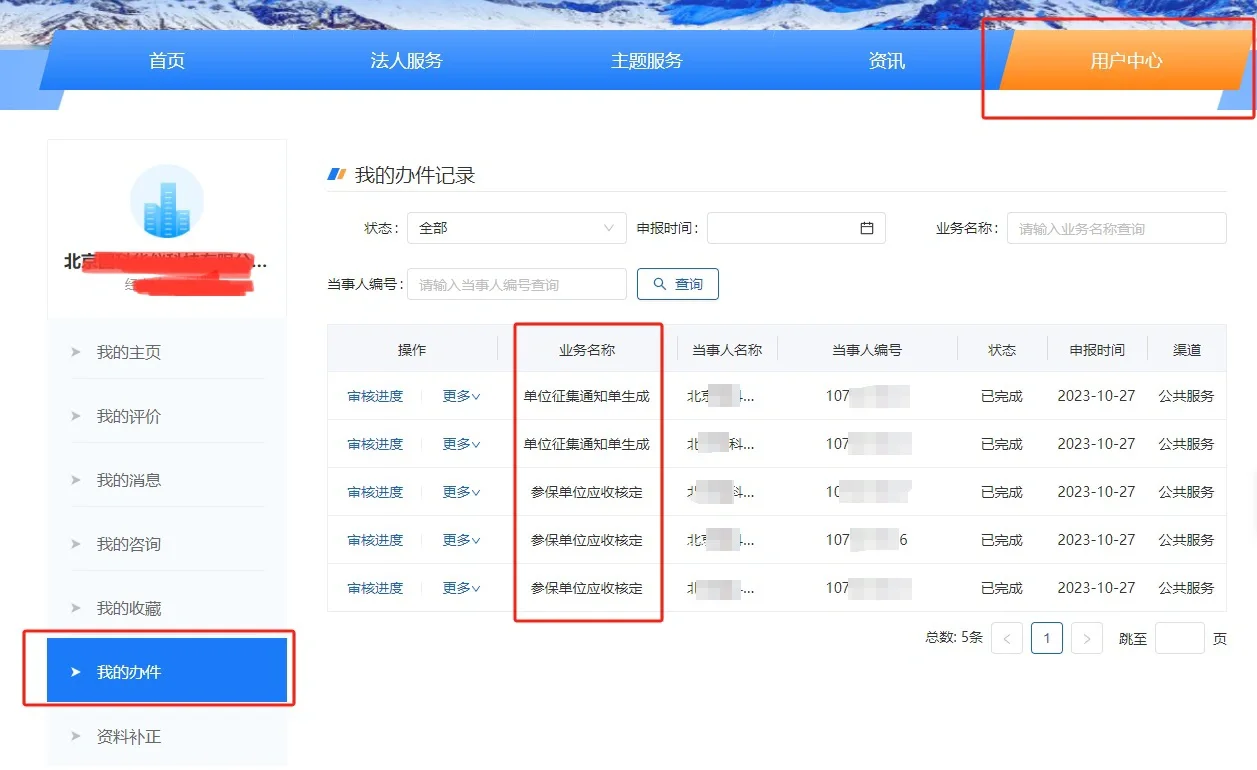Screen dimensions: 1257x770
Task: Click the calendar icon in 申报时间 field
Action: point(866,228)
